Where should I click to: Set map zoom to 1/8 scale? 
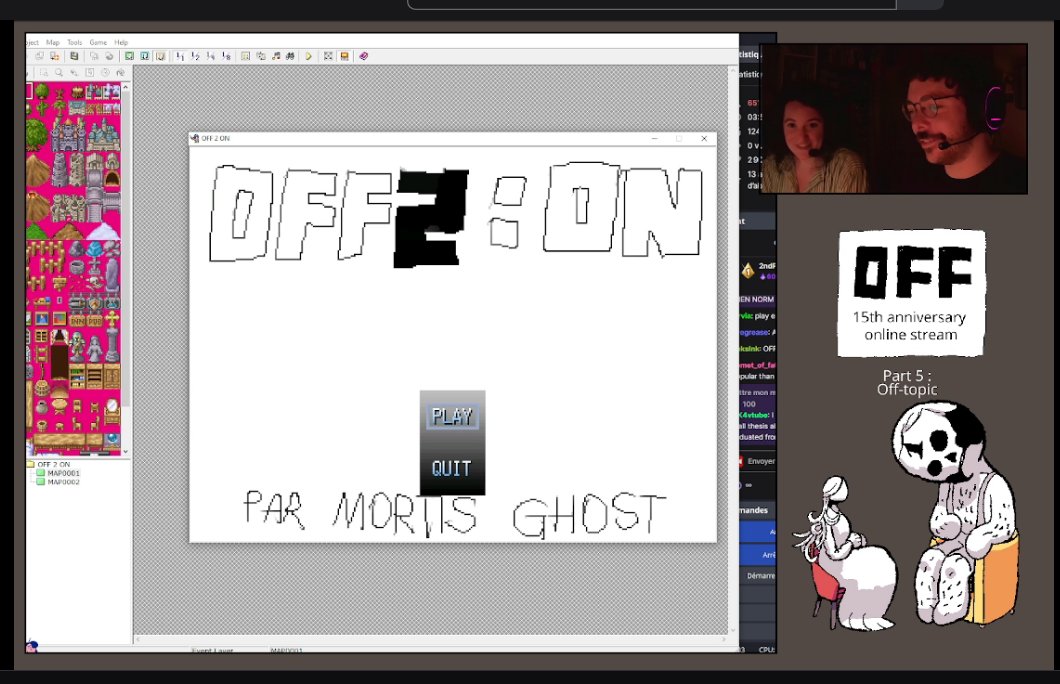(x=226, y=56)
